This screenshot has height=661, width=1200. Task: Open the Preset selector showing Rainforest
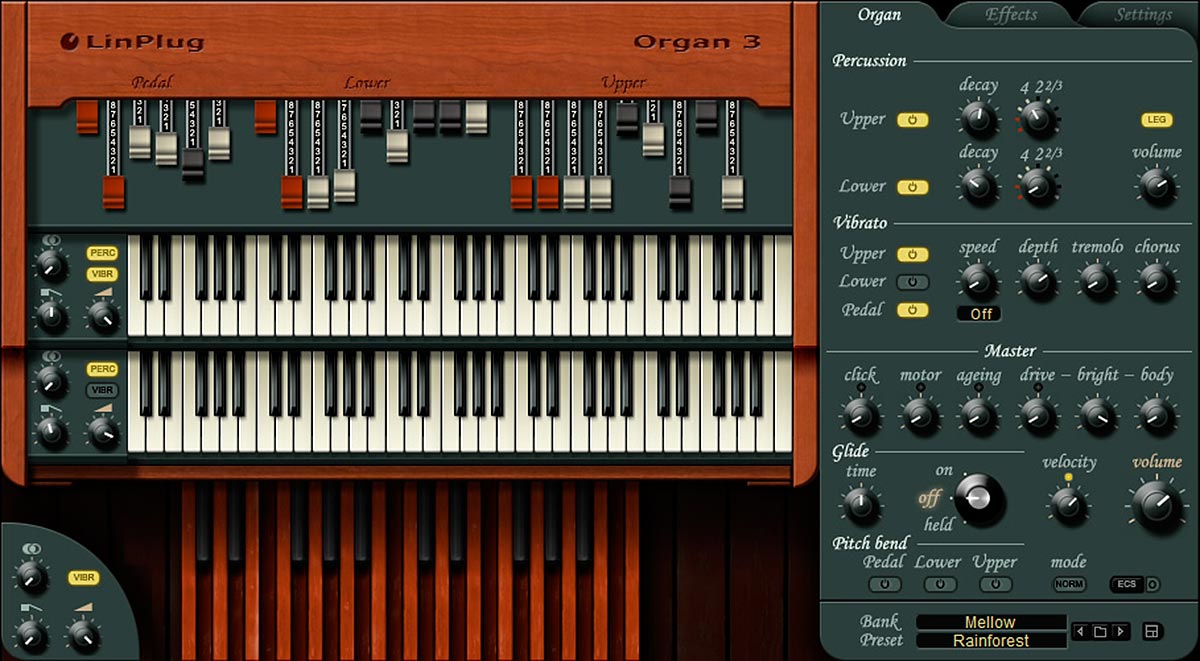tap(991, 641)
